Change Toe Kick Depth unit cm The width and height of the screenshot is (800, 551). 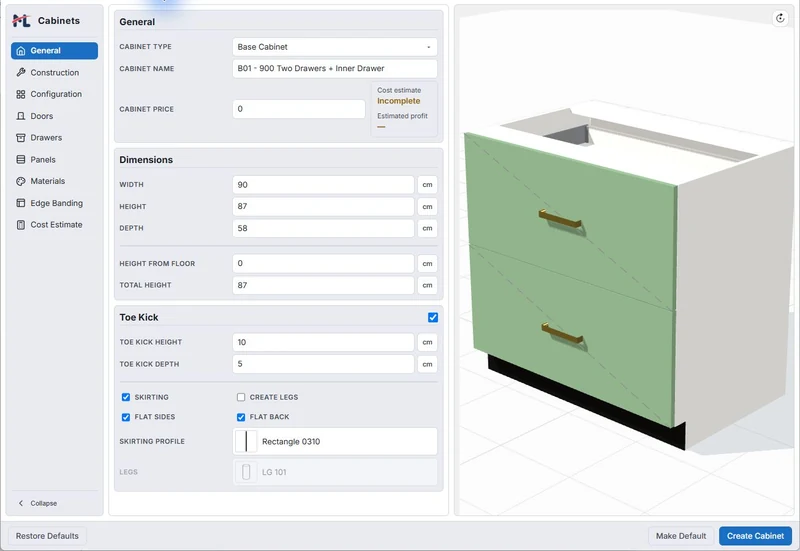[x=427, y=364]
